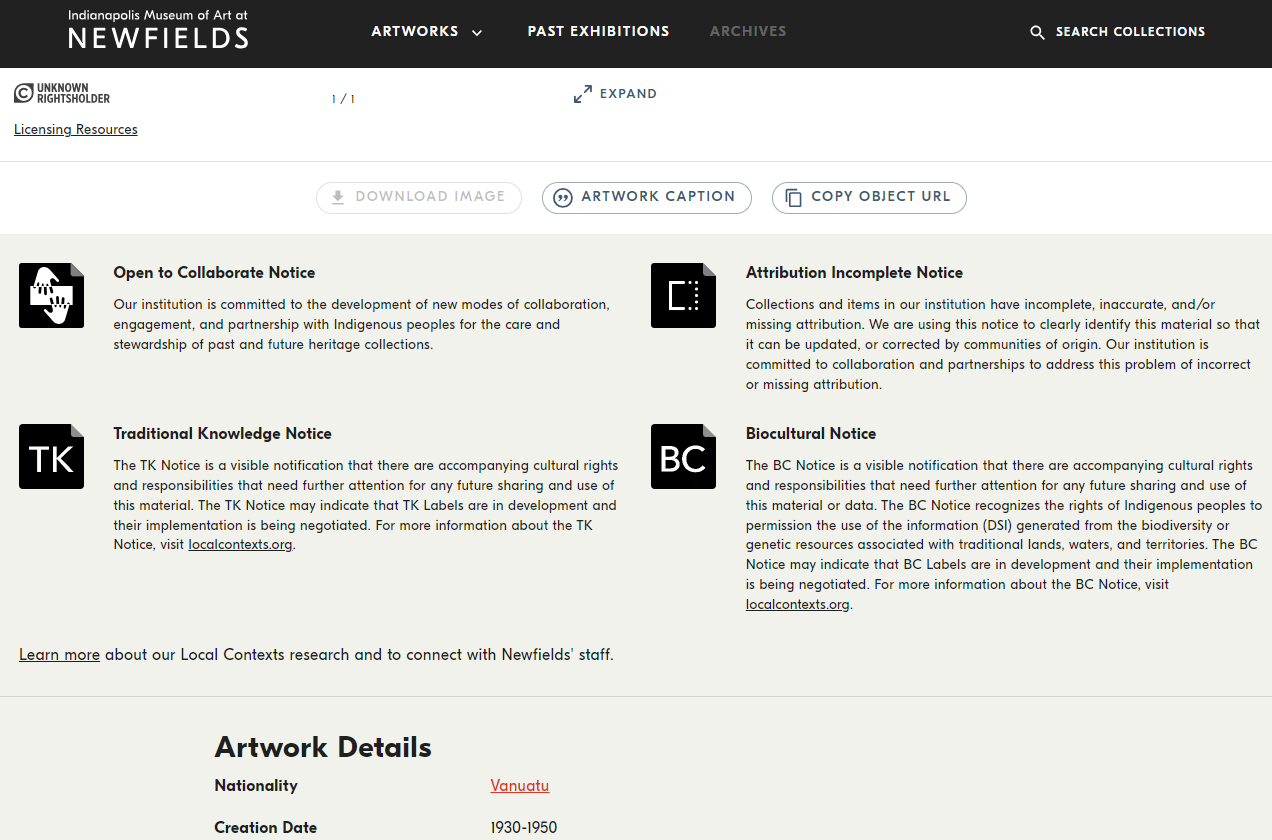Image resolution: width=1272 pixels, height=840 pixels.
Task: Click the Attribution Incomplete bracket icon
Action: tap(683, 295)
